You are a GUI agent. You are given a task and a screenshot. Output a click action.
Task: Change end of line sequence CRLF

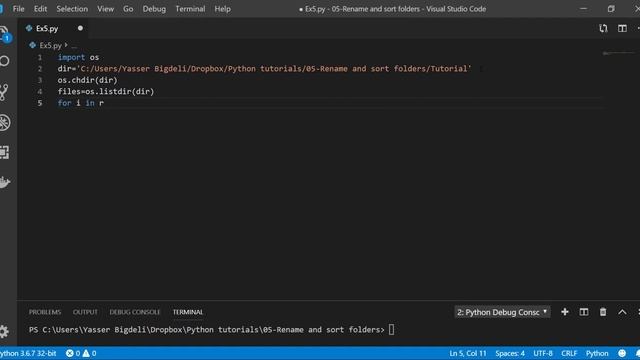[569, 353]
